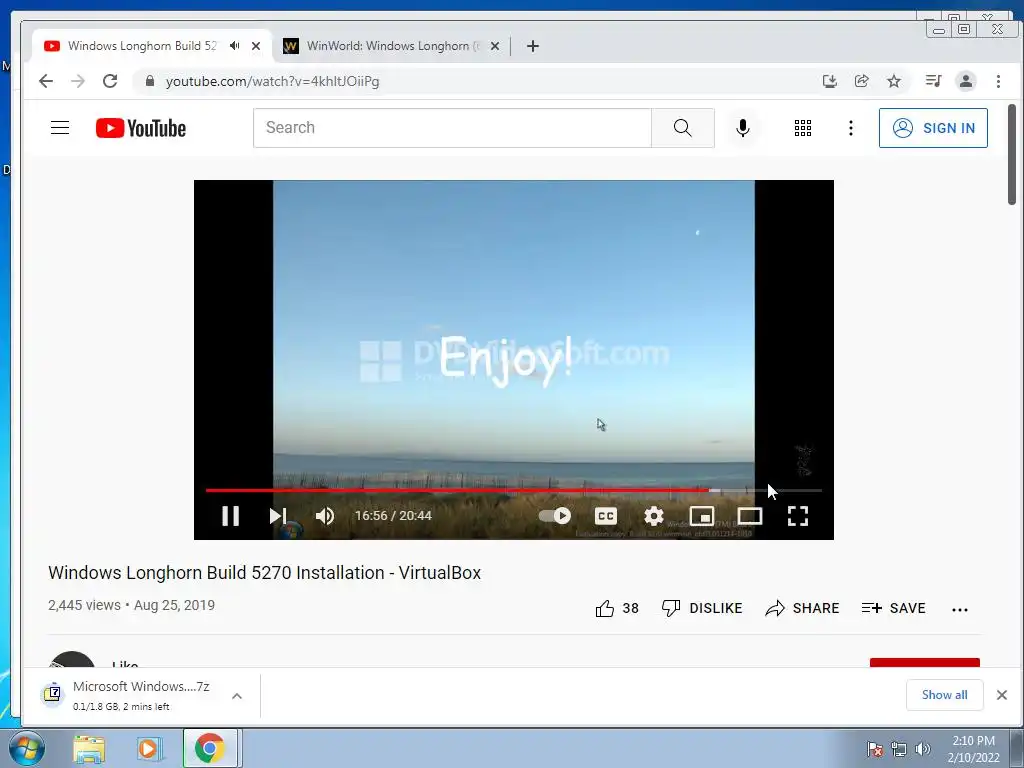Bookmark this tab with star
Screen dimensions: 1024x768
point(893,81)
